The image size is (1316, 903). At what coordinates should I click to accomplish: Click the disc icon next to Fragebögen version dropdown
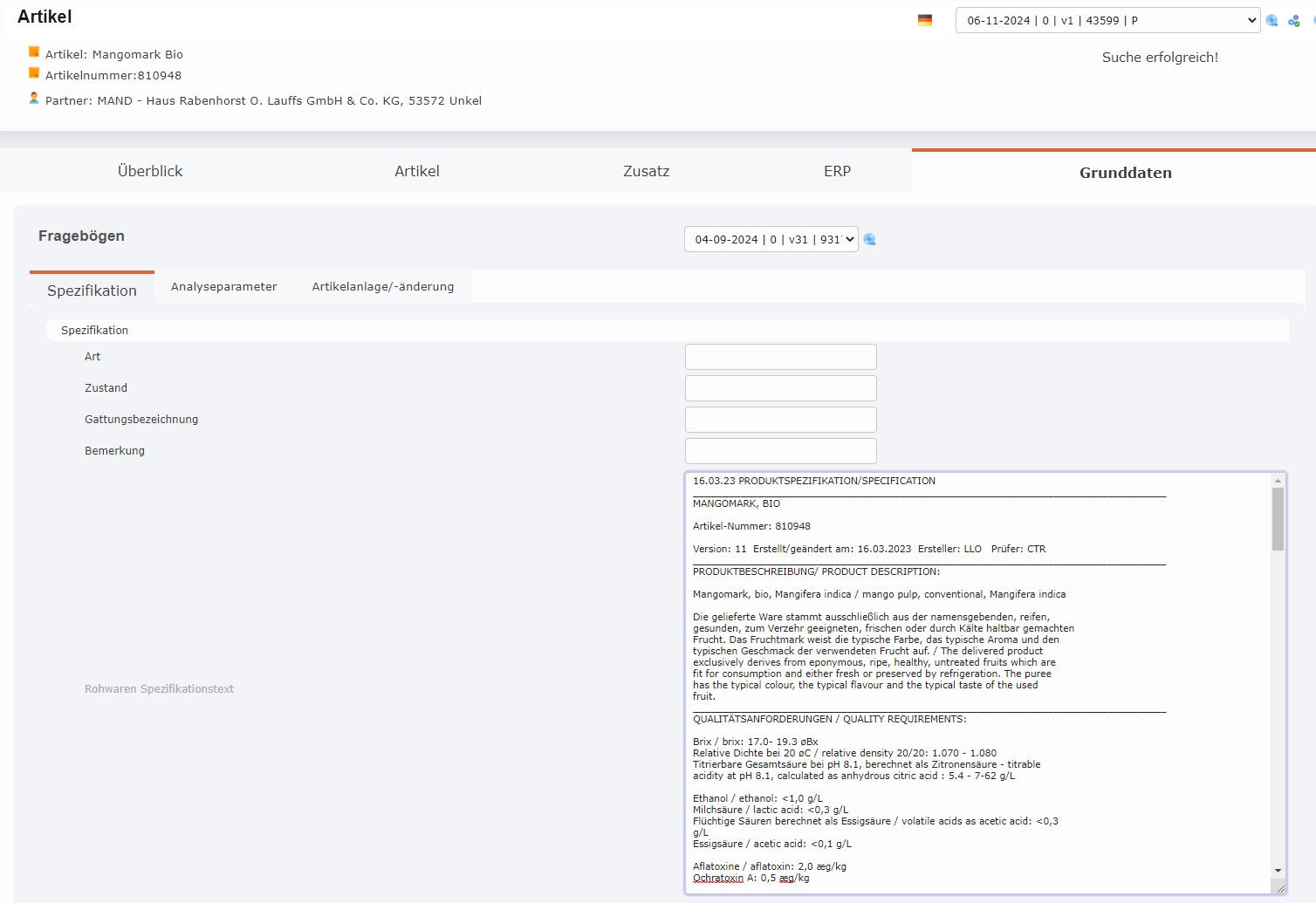[869, 239]
